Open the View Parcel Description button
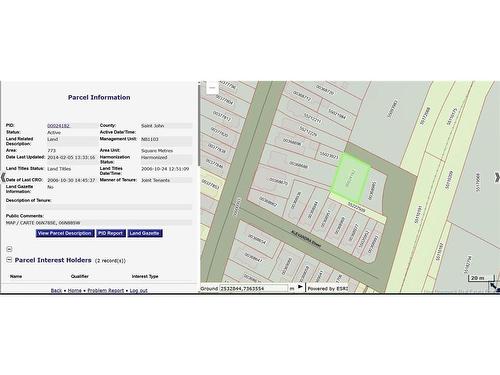 65,233
